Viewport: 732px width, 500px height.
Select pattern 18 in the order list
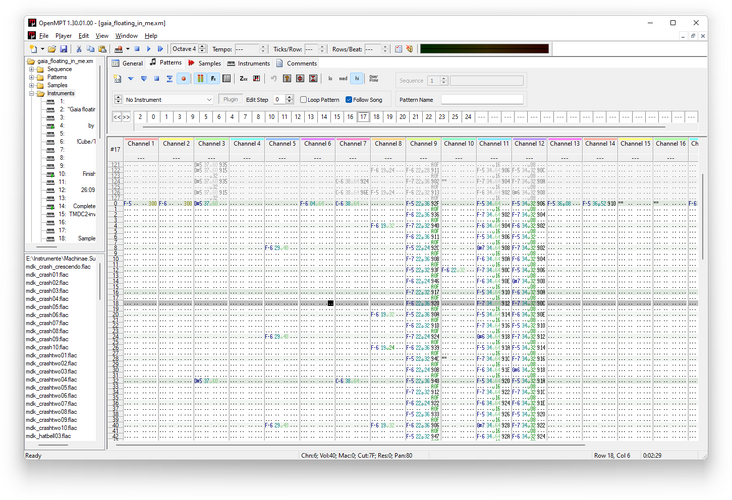point(376,117)
